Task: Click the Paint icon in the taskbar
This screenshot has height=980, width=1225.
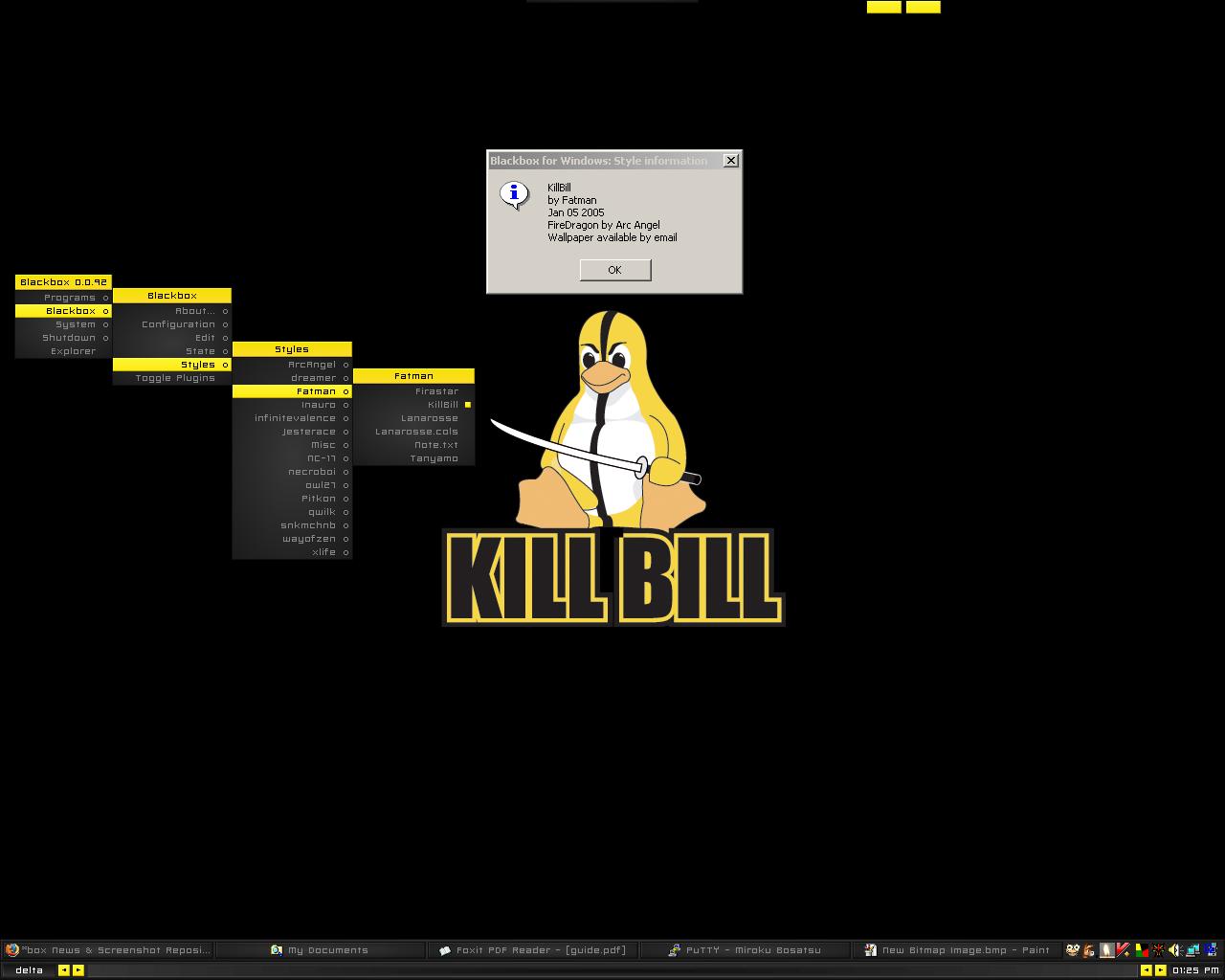Action: point(870,950)
